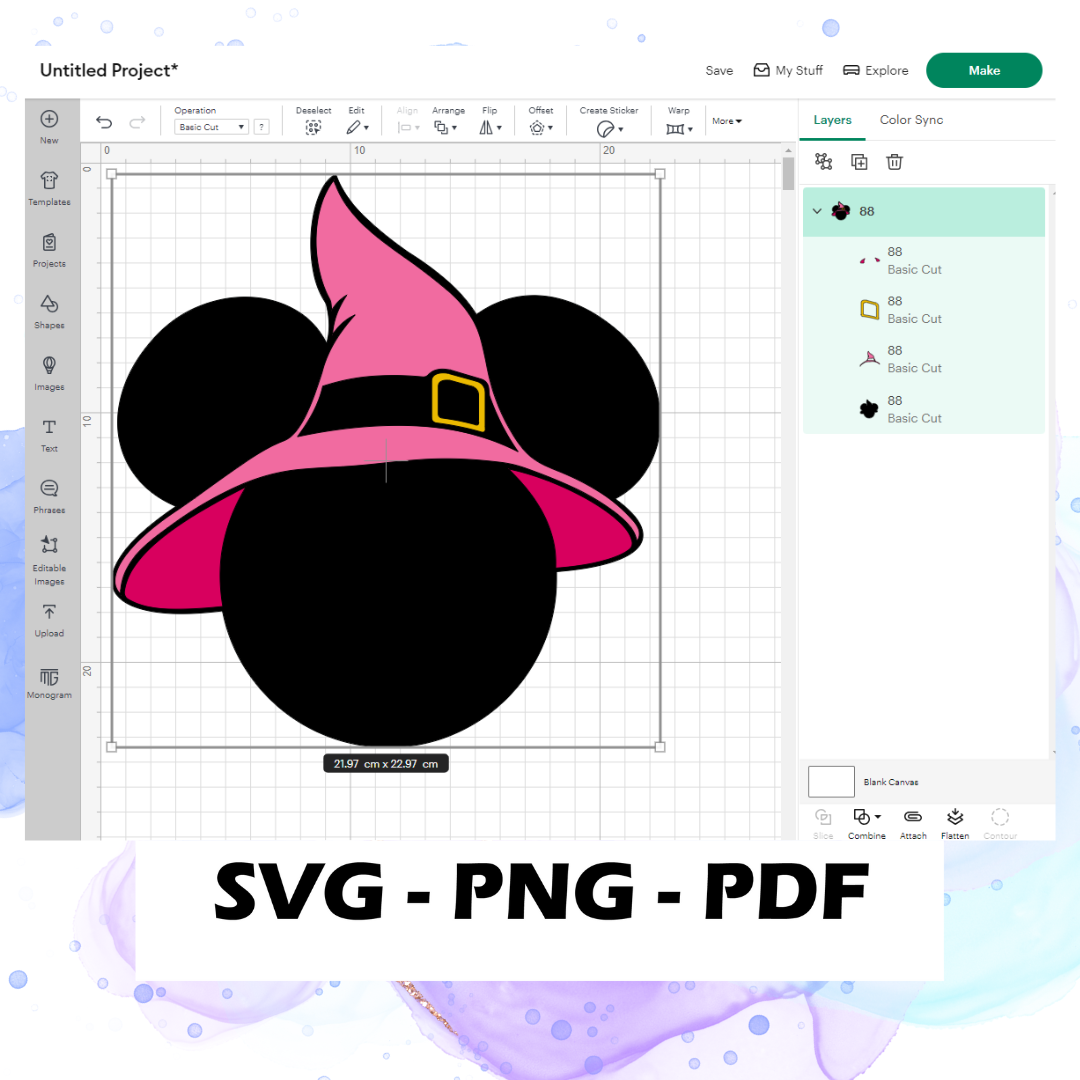Undo the last action
The image size is (1080, 1080).
(104, 123)
